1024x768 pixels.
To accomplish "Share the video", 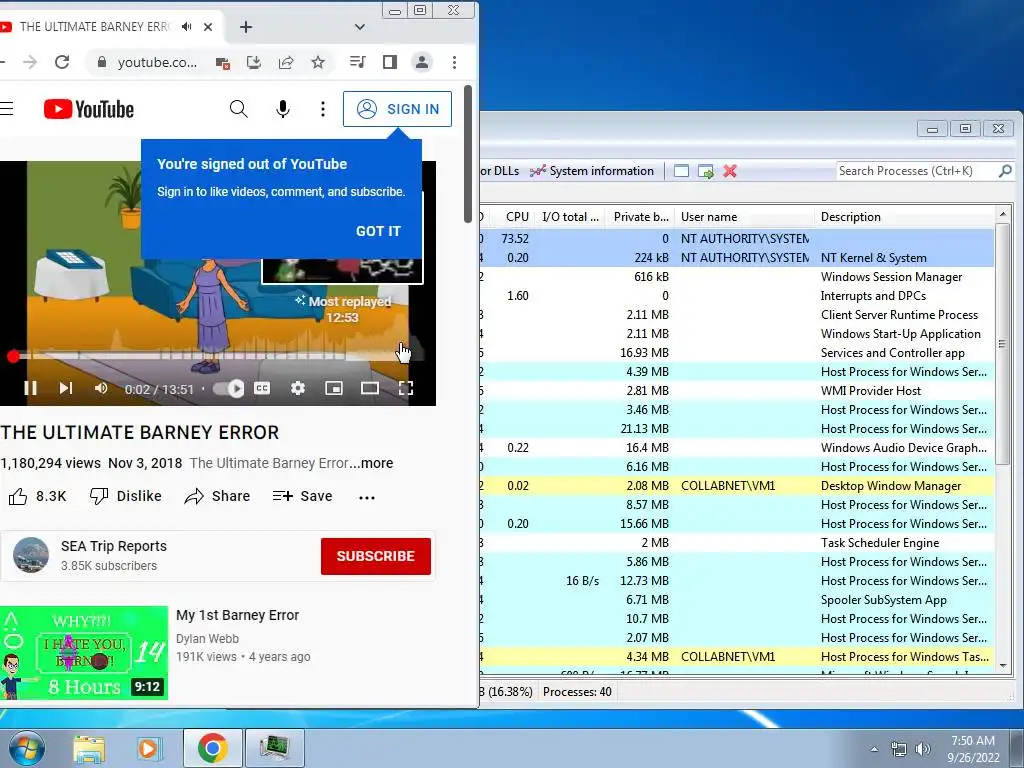I will coord(217,496).
